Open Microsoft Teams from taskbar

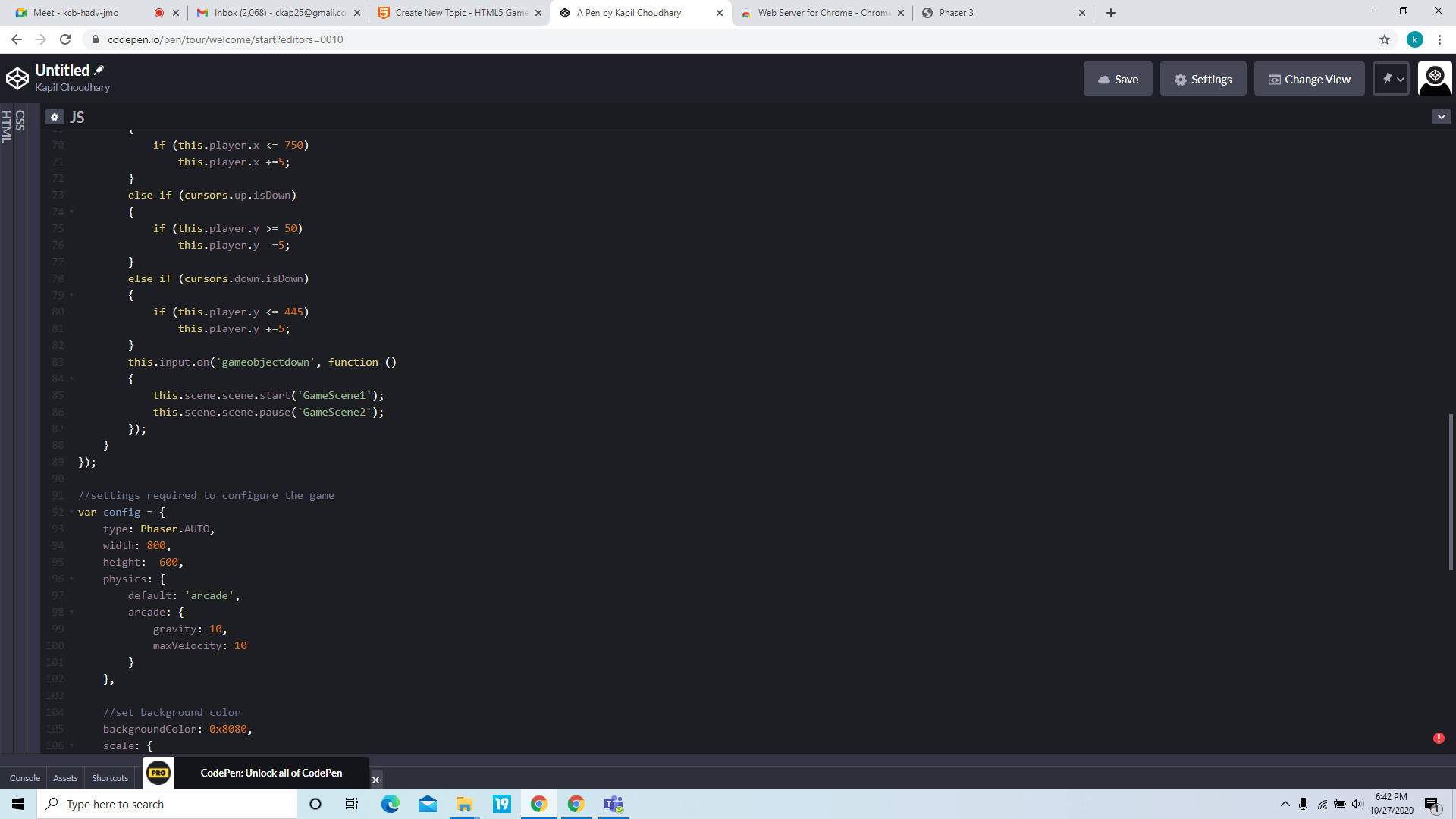pyautogui.click(x=613, y=804)
